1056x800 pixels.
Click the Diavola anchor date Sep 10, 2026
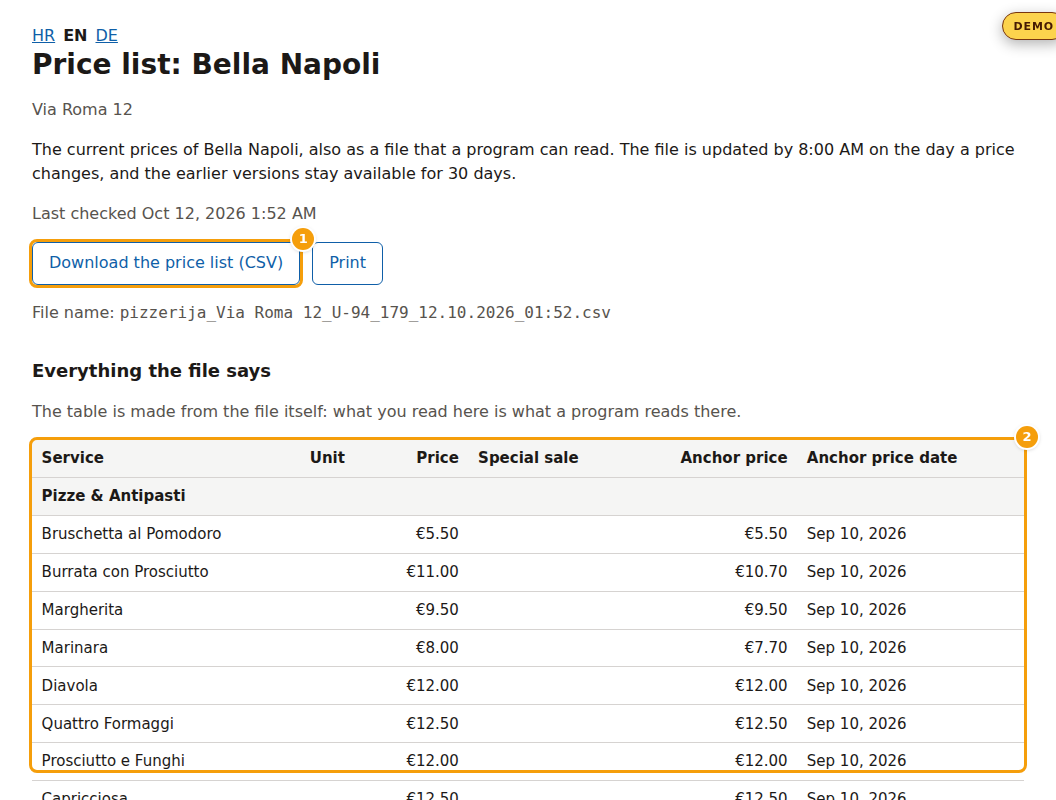click(x=857, y=686)
